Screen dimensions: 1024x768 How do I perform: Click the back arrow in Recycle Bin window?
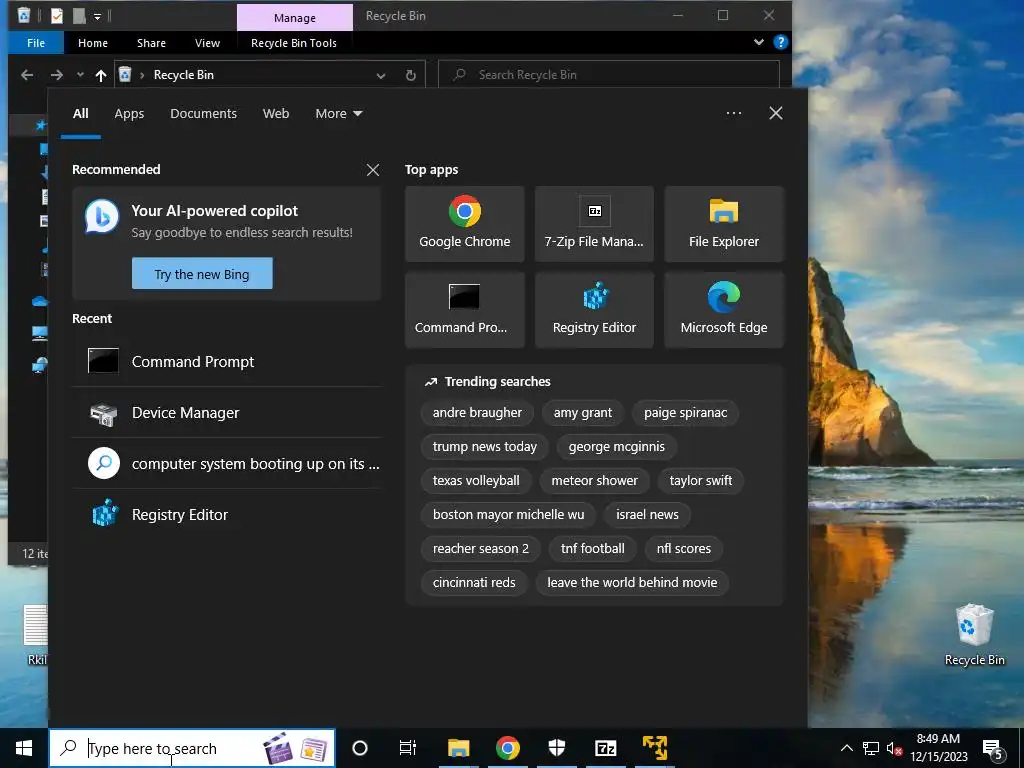click(27, 75)
